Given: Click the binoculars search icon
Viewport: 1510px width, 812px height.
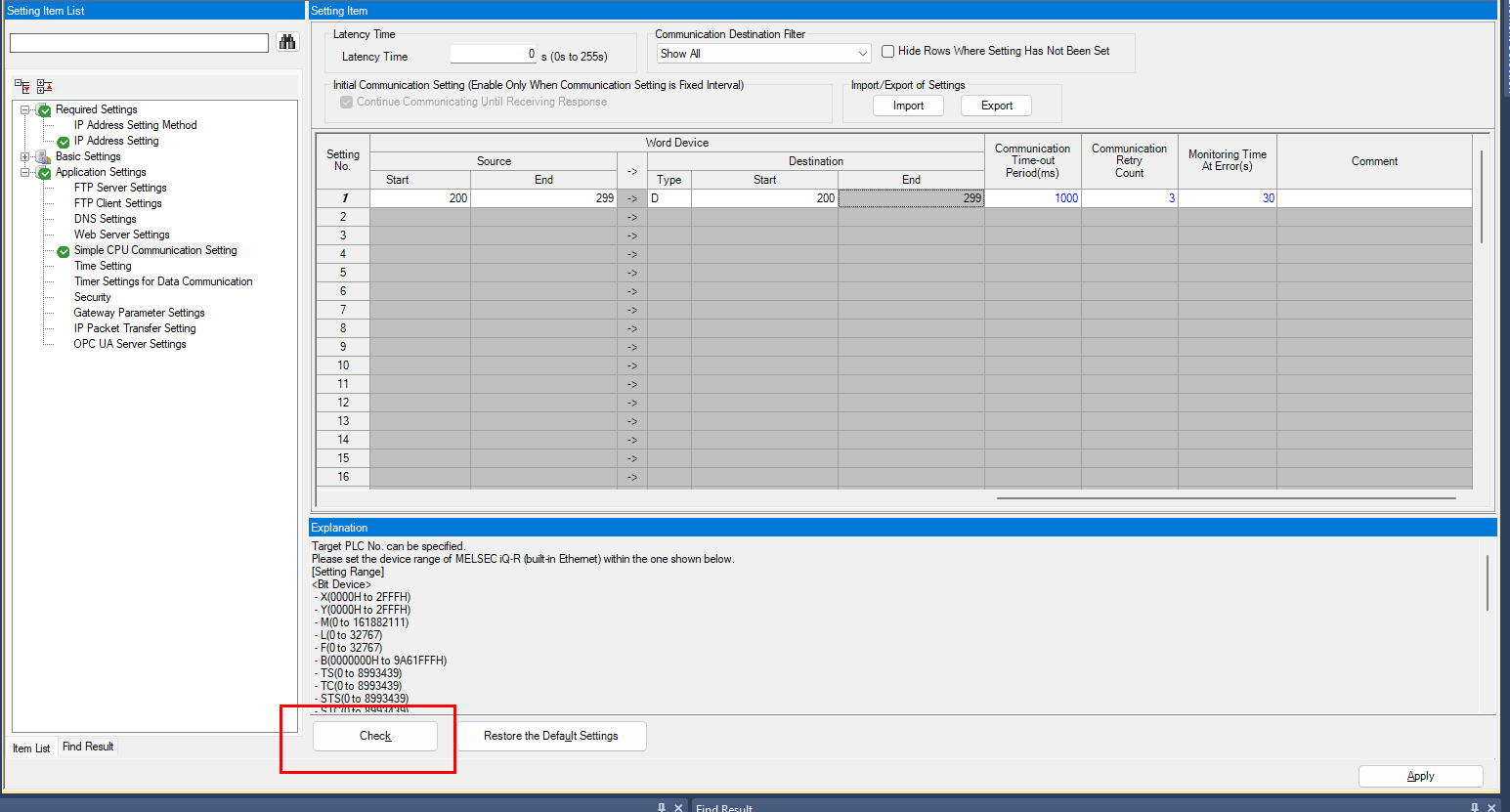Looking at the screenshot, I should click(x=287, y=42).
